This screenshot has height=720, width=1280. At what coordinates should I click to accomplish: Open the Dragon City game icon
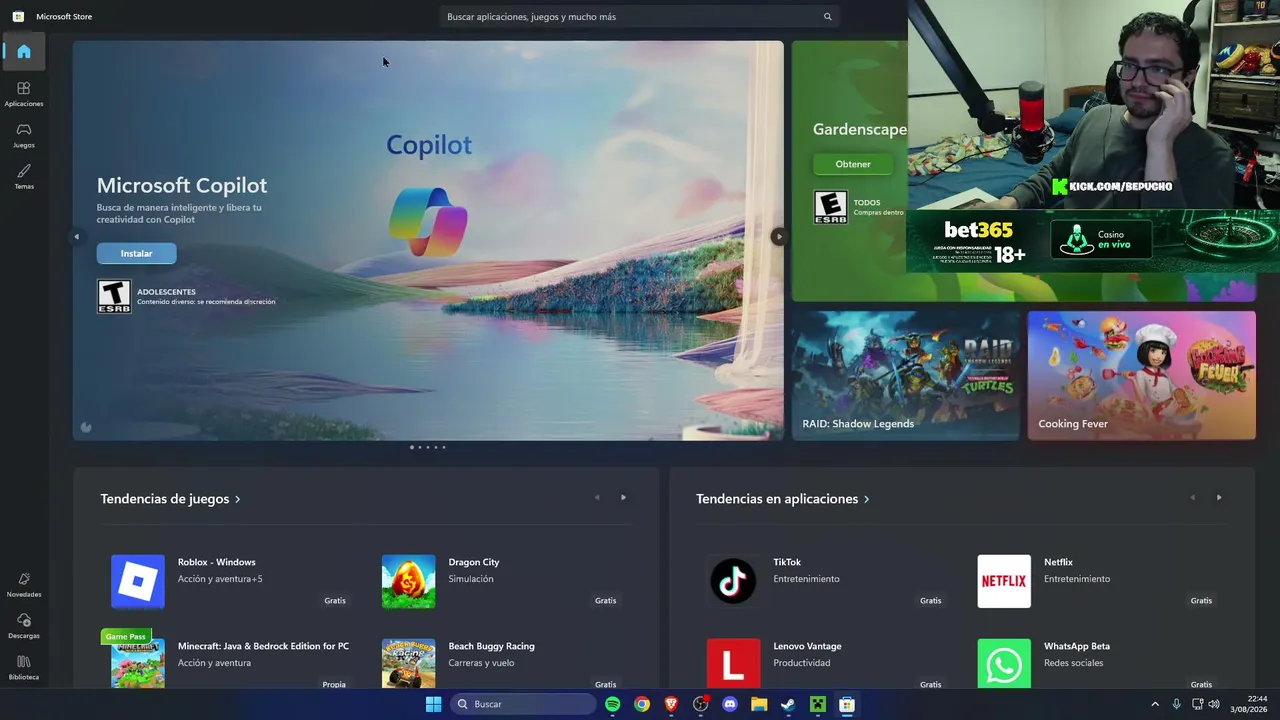pyautogui.click(x=408, y=581)
